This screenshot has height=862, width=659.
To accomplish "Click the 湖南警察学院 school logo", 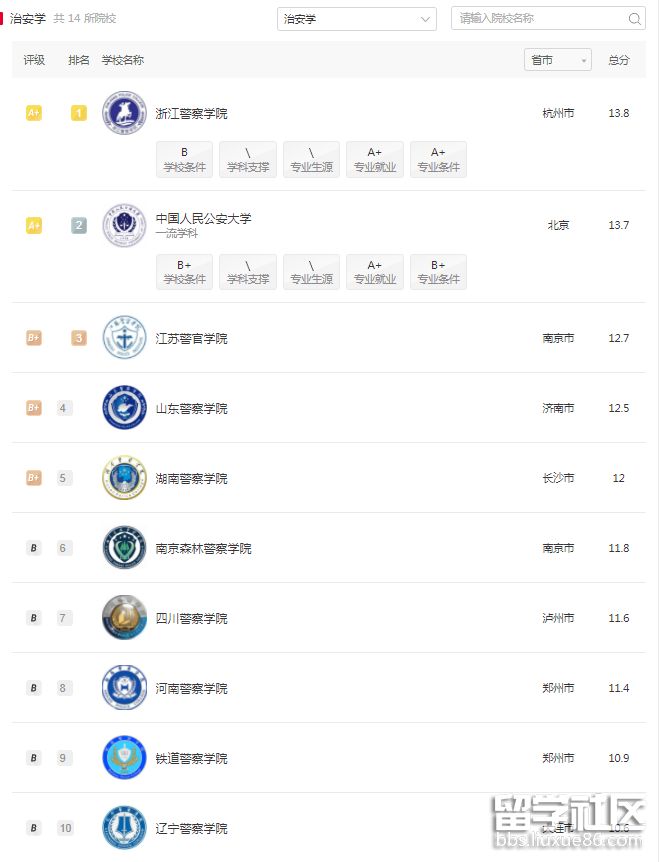I will [123, 478].
